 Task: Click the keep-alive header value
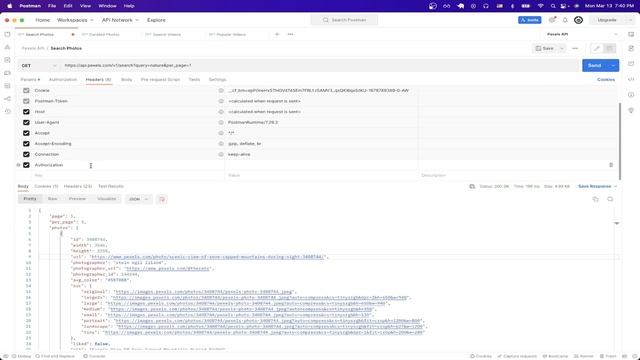(239, 154)
